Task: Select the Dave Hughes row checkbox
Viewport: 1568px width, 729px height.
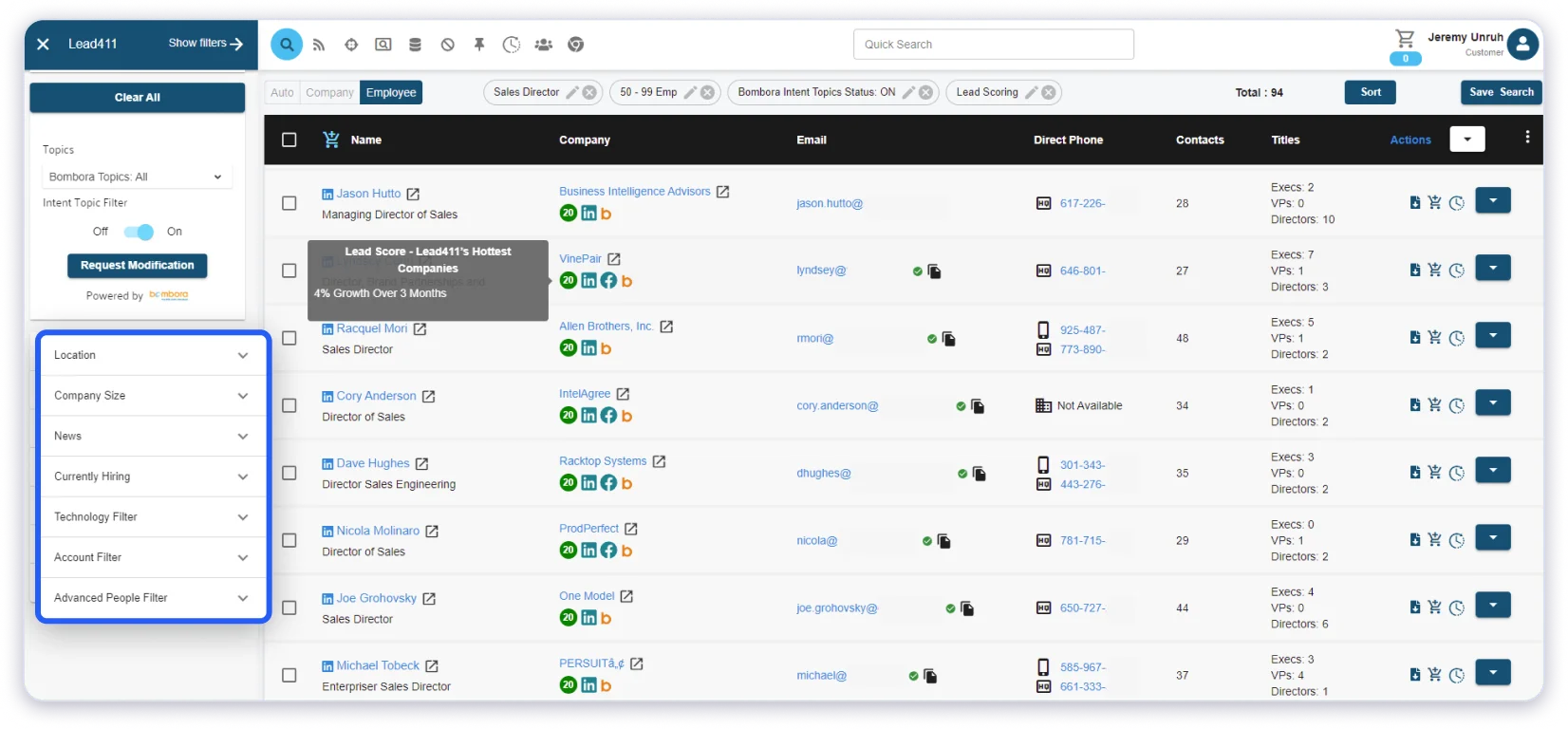Action: pyautogui.click(x=289, y=473)
